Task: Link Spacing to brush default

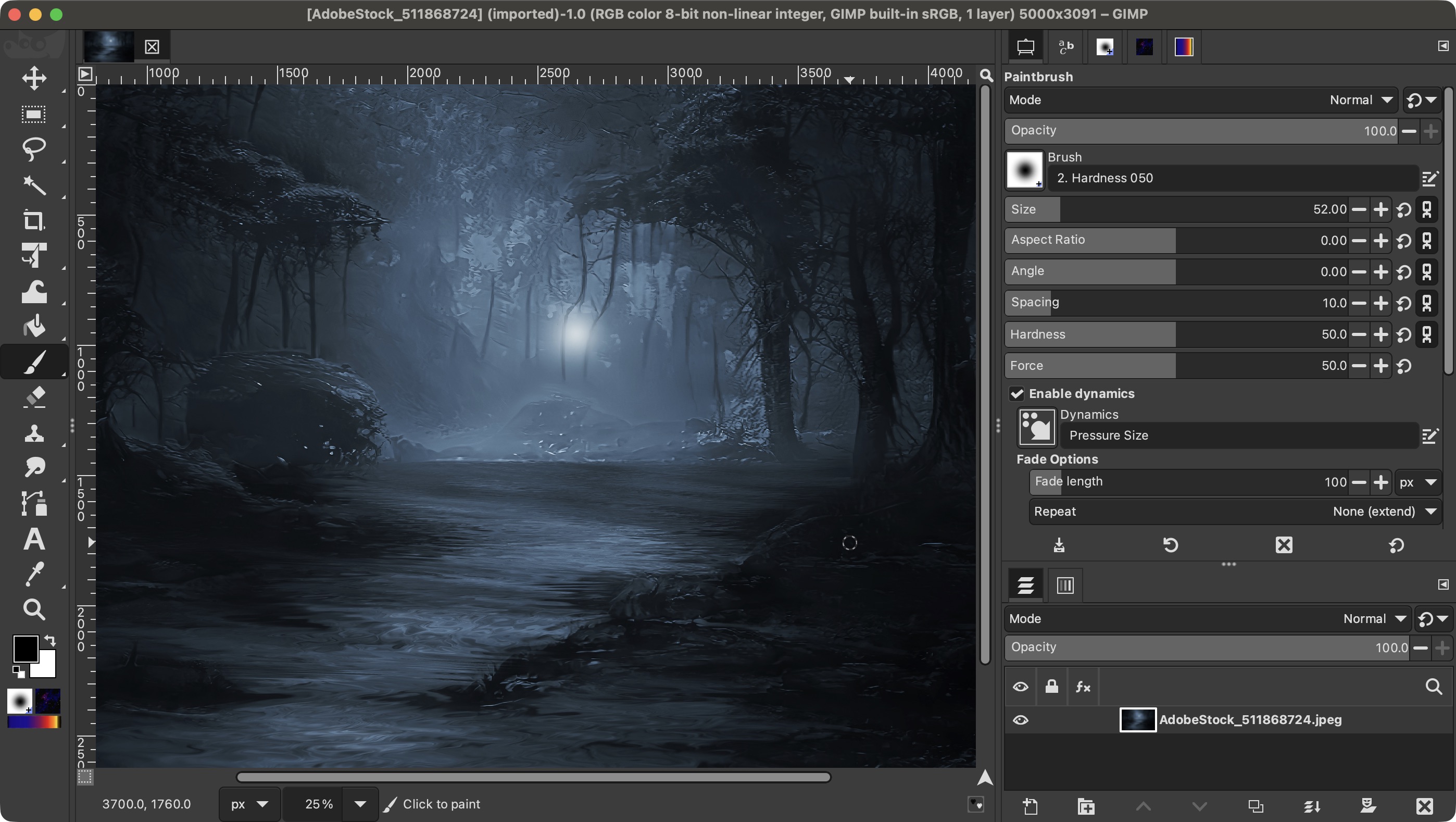Action: tap(1427, 303)
